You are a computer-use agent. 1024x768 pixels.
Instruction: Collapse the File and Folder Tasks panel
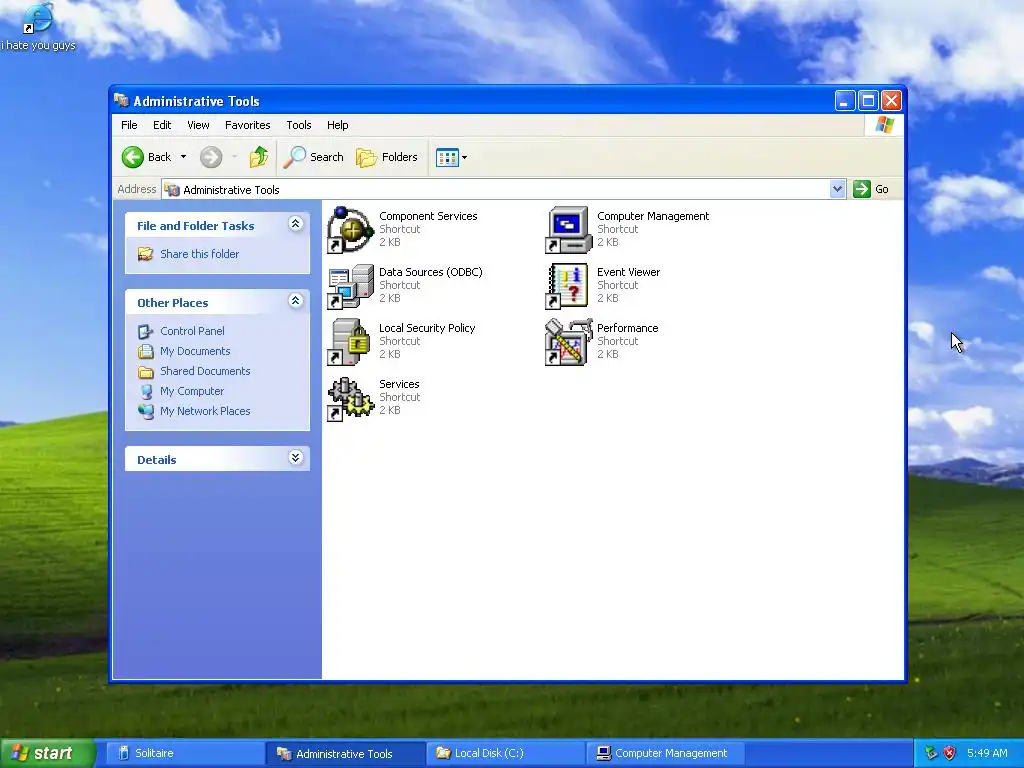295,224
